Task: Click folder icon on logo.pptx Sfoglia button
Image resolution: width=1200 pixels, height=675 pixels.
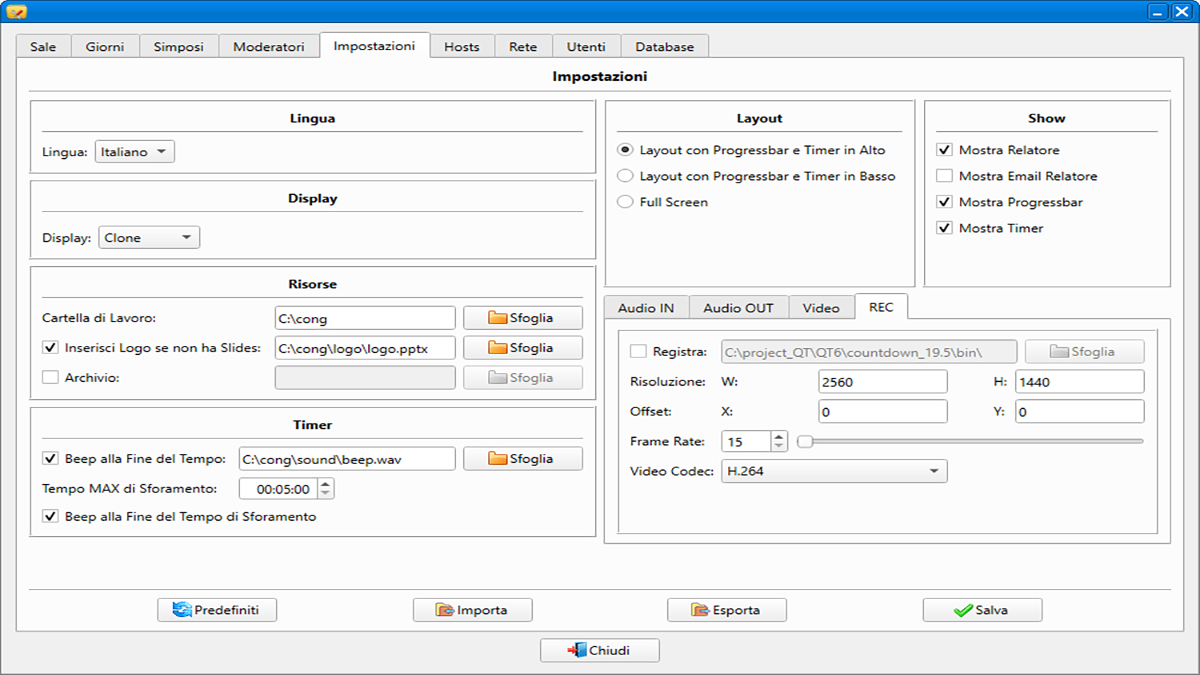Action: tap(498, 348)
